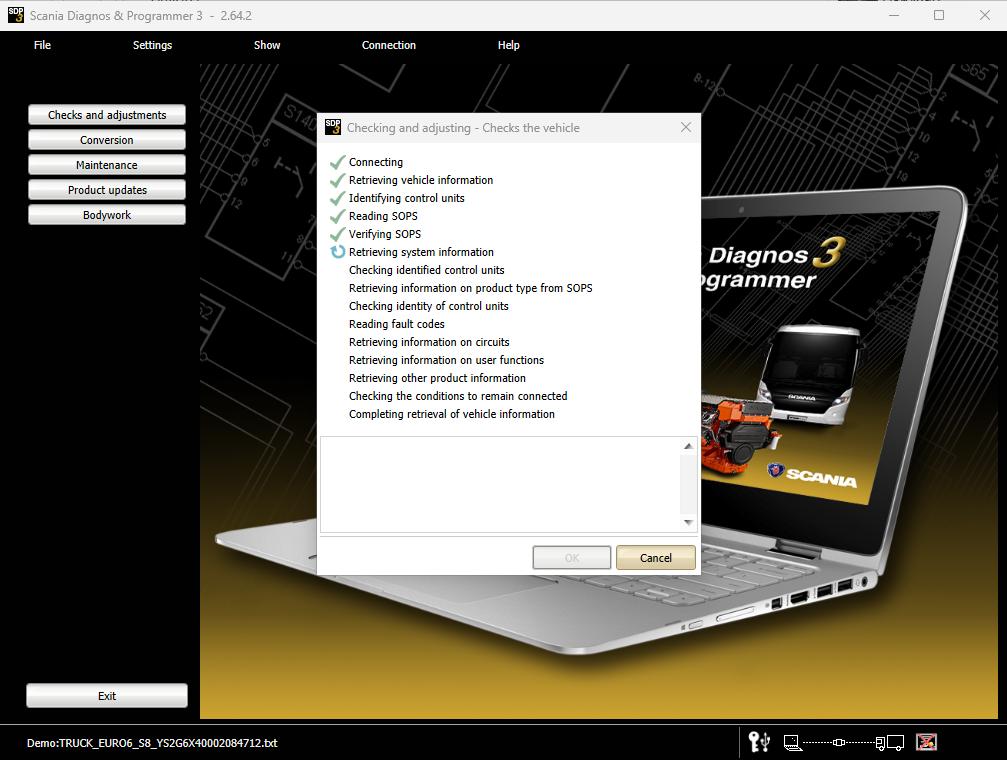Screen dimensions: 1007x760
Task: Click the Verifying SOPS step
Action: tap(385, 234)
